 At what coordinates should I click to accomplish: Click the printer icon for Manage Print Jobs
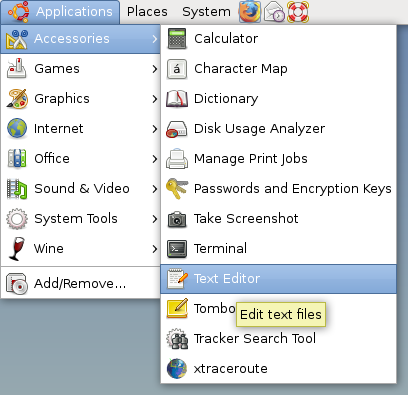[x=177, y=159]
